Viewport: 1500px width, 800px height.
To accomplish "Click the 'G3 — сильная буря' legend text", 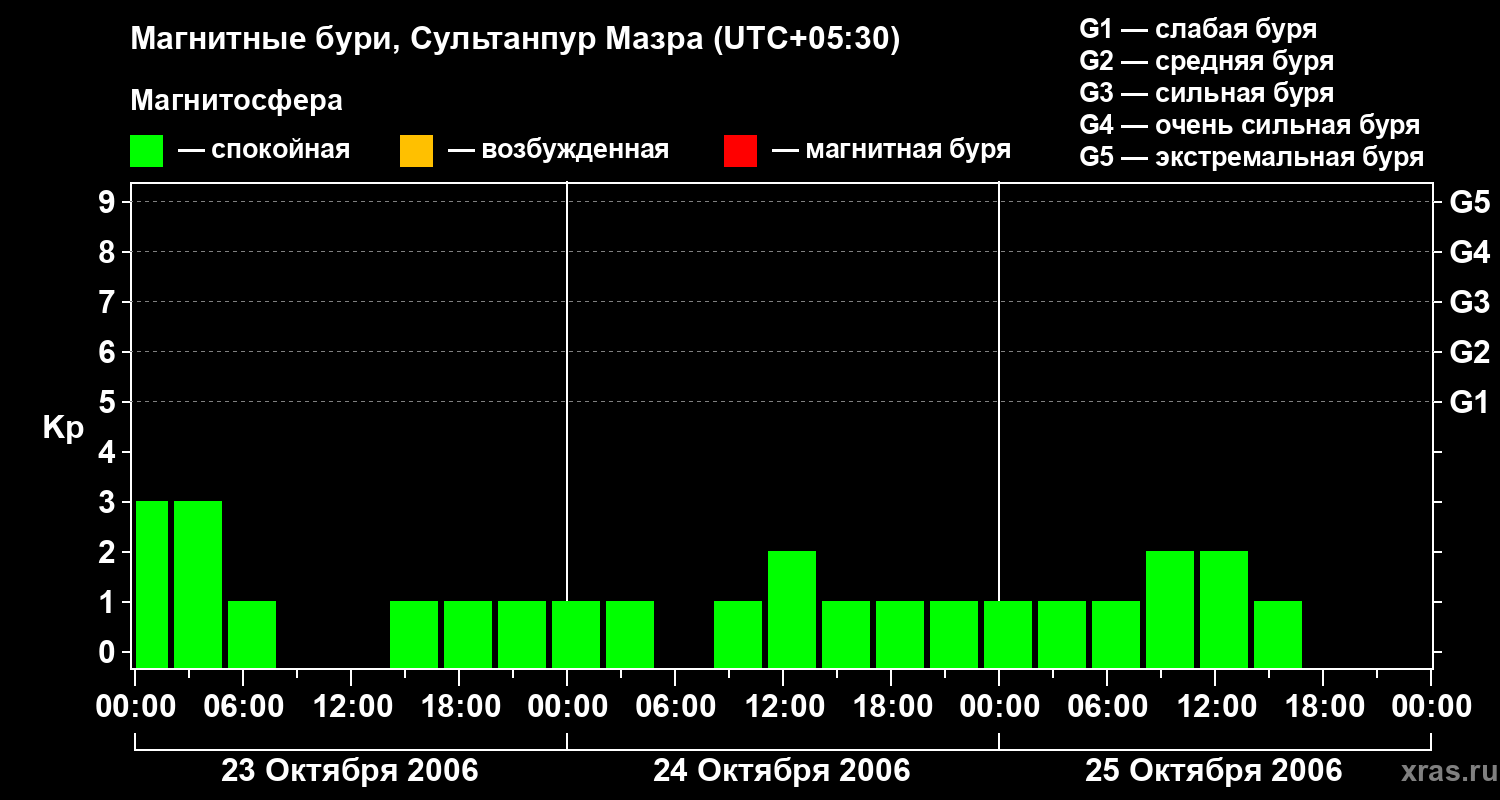I will pos(1207,93).
